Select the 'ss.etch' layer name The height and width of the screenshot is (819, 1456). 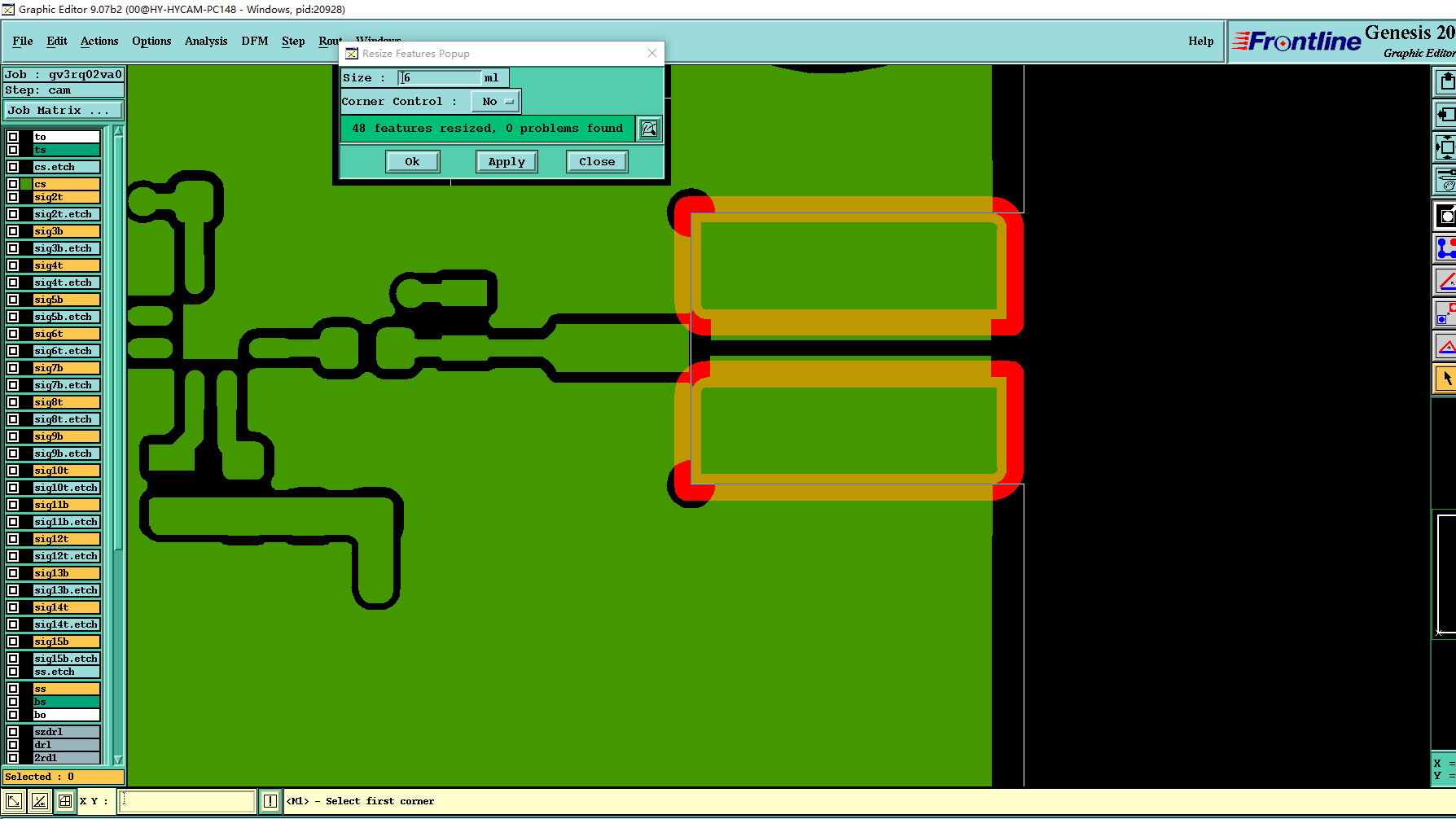click(x=66, y=672)
